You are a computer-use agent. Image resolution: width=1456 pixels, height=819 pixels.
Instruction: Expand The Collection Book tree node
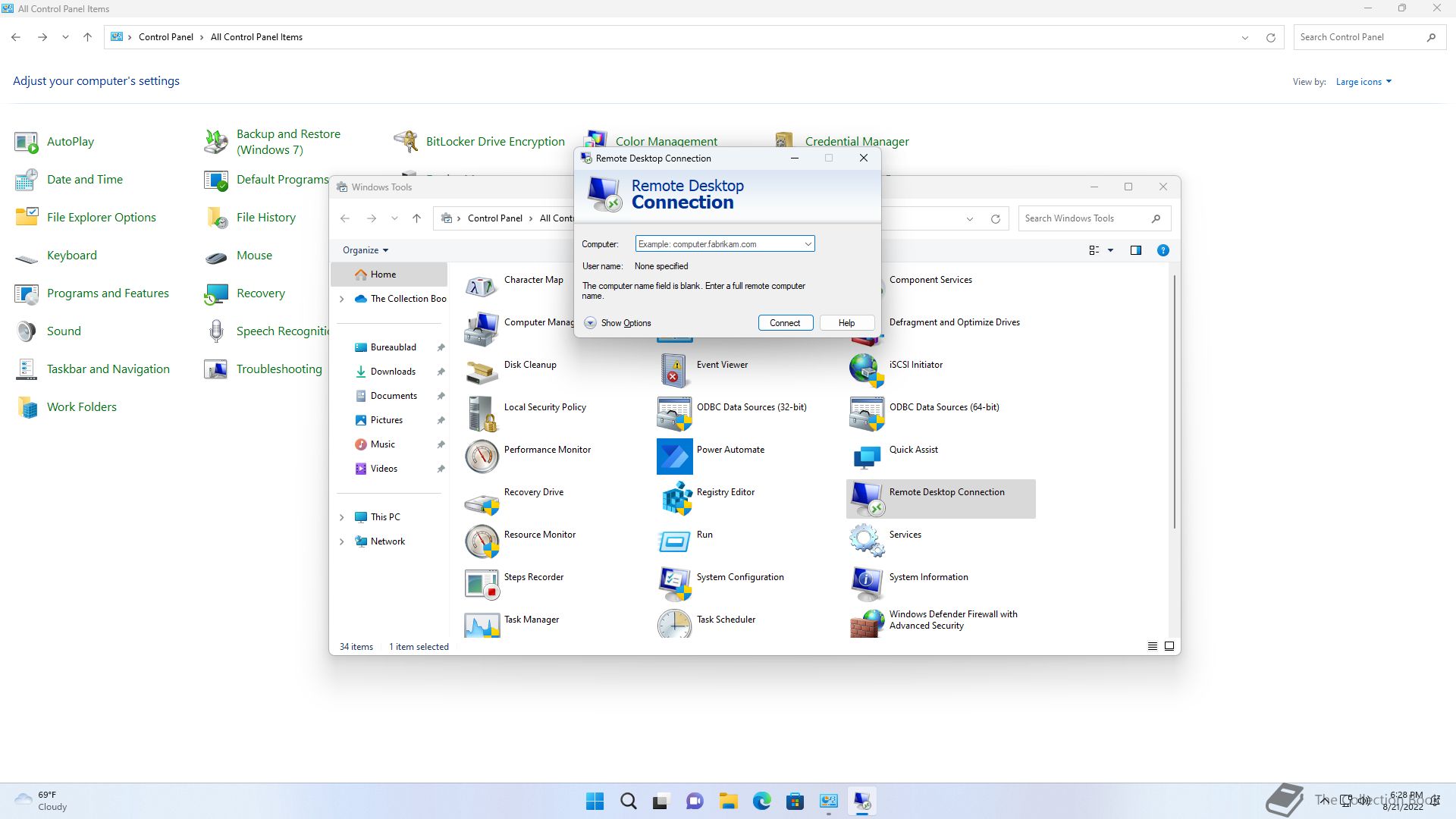tap(341, 299)
